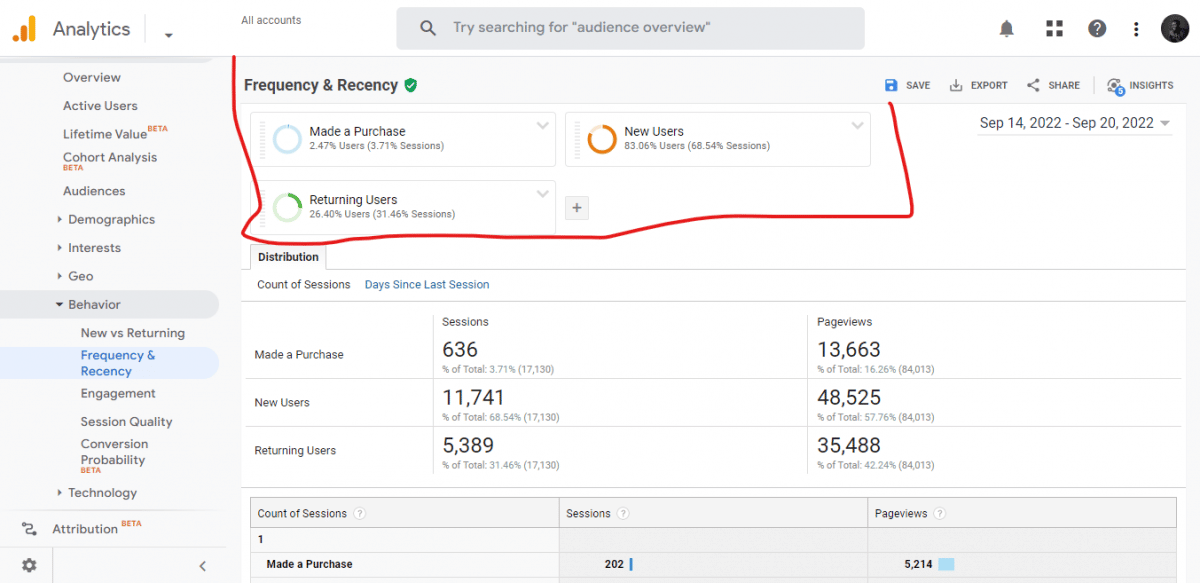Add a new segment with plus button

pyautogui.click(x=576, y=207)
